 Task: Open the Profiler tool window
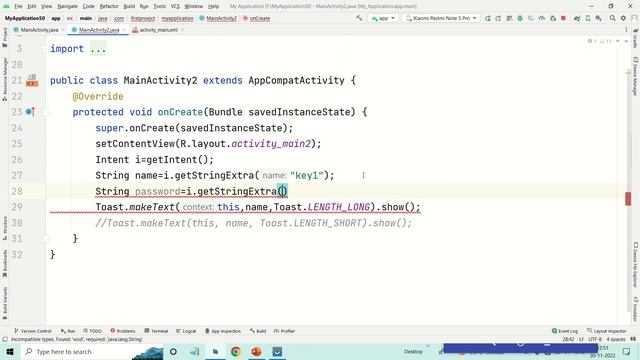click(x=284, y=331)
